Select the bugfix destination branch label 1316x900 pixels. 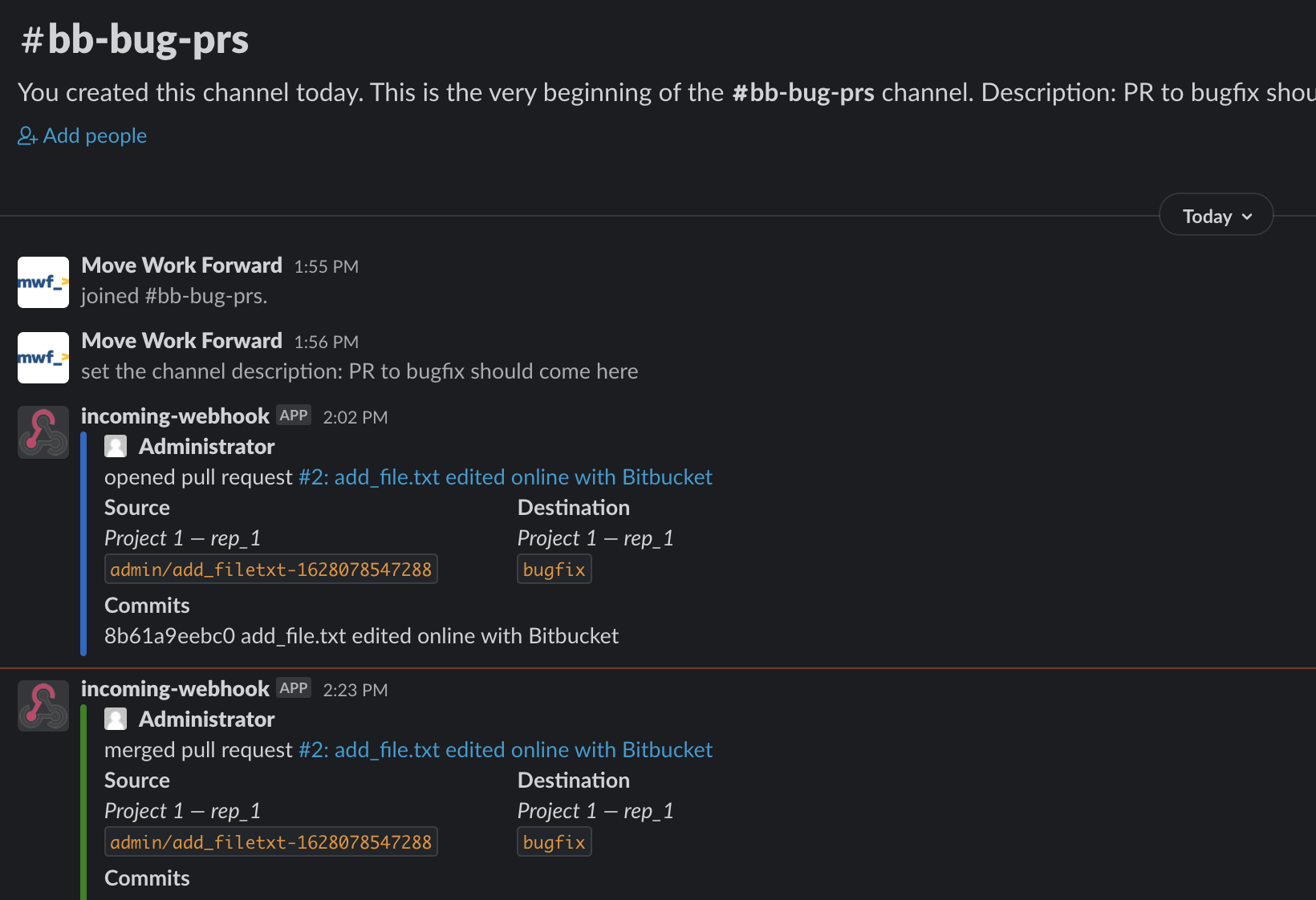pyautogui.click(x=554, y=569)
